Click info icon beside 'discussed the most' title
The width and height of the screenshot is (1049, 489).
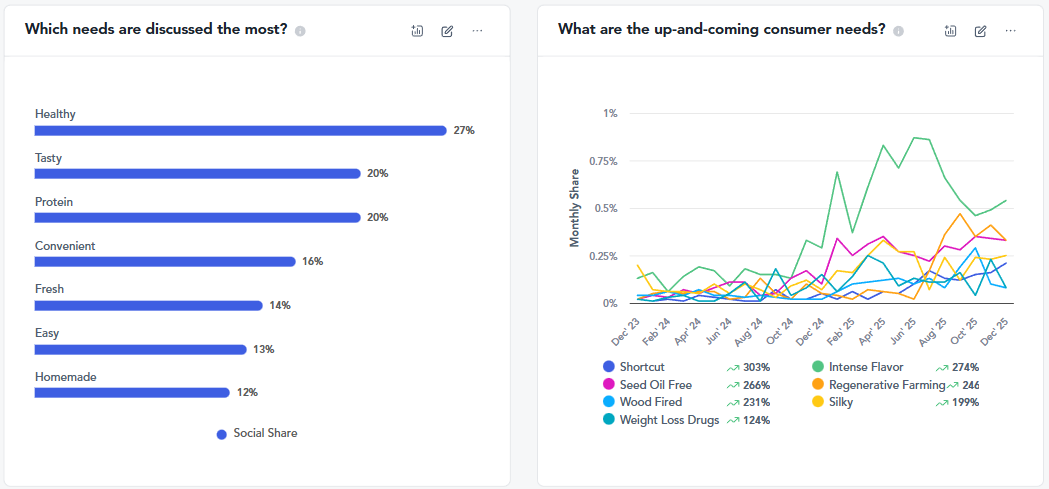tap(300, 31)
